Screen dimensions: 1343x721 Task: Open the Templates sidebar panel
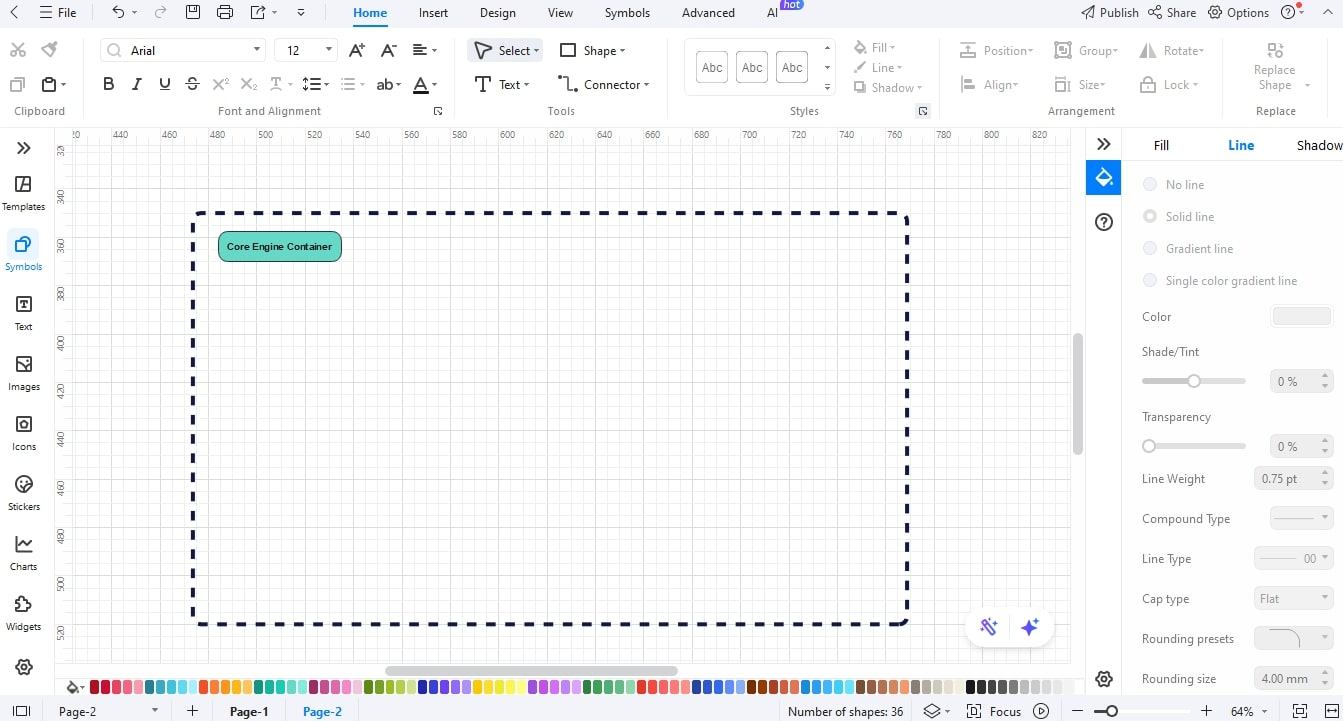pyautogui.click(x=24, y=193)
